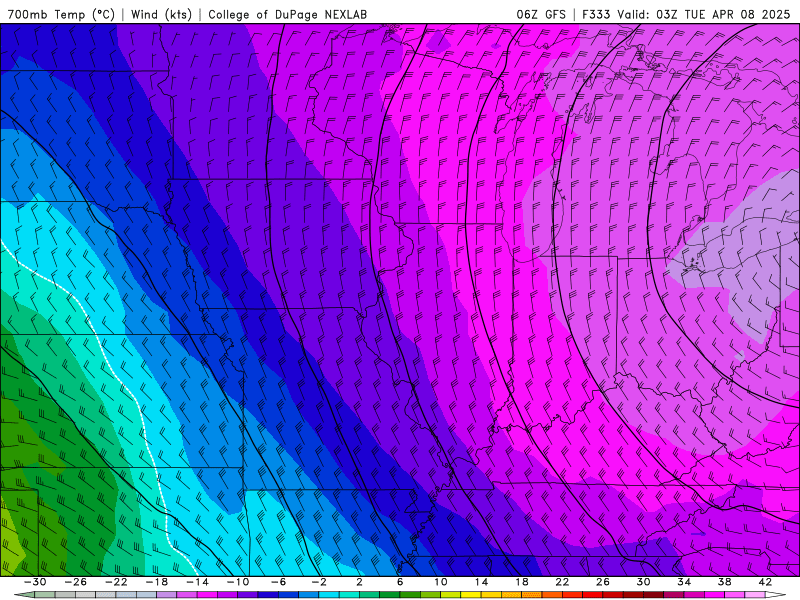Click the bright yellow segment of the color bar
The image size is (800, 600).
[x=470, y=594]
